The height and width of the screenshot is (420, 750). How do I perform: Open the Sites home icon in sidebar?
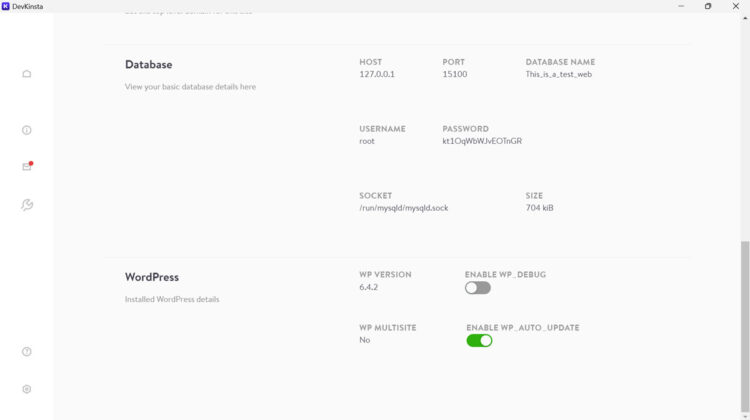click(27, 74)
